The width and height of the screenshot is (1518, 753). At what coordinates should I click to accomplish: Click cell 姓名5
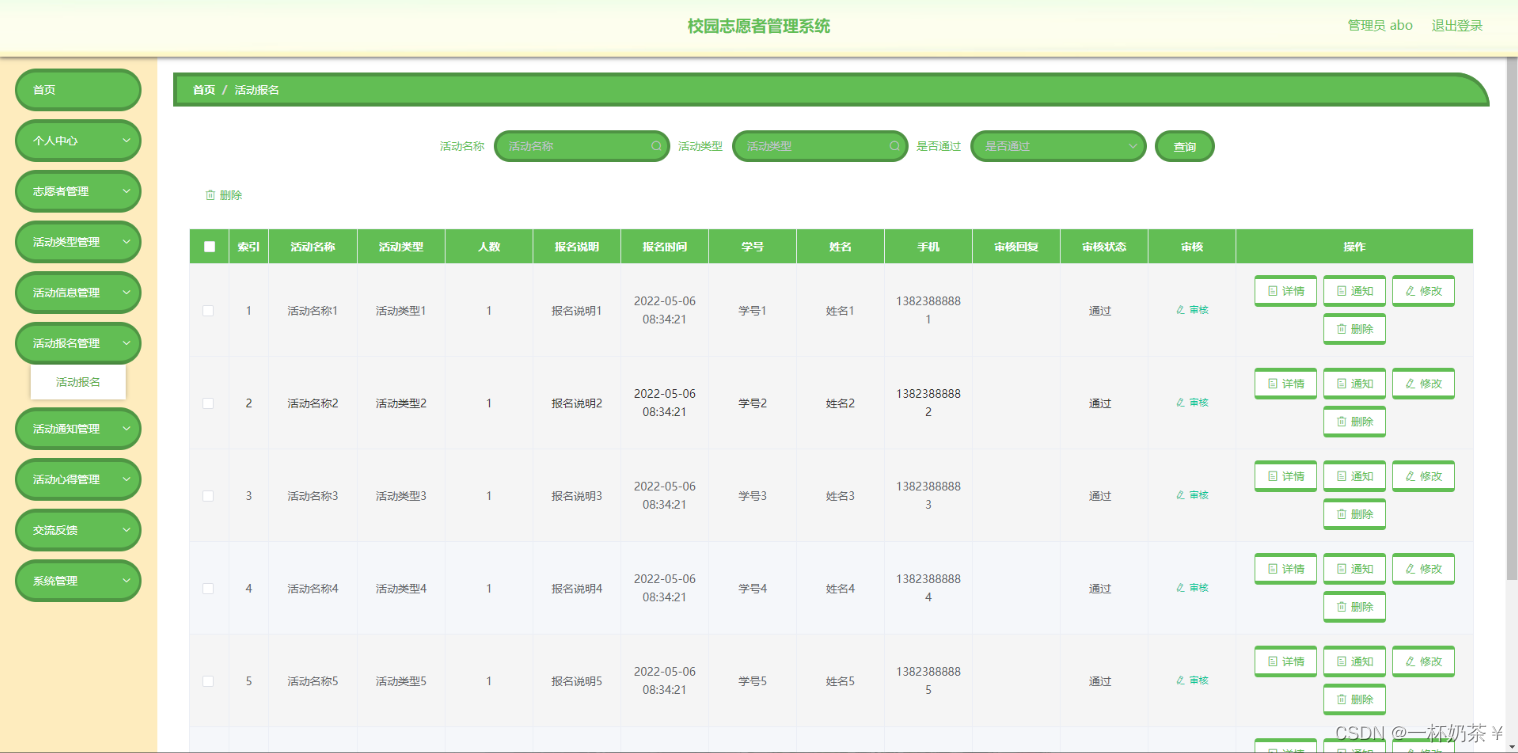coord(840,681)
